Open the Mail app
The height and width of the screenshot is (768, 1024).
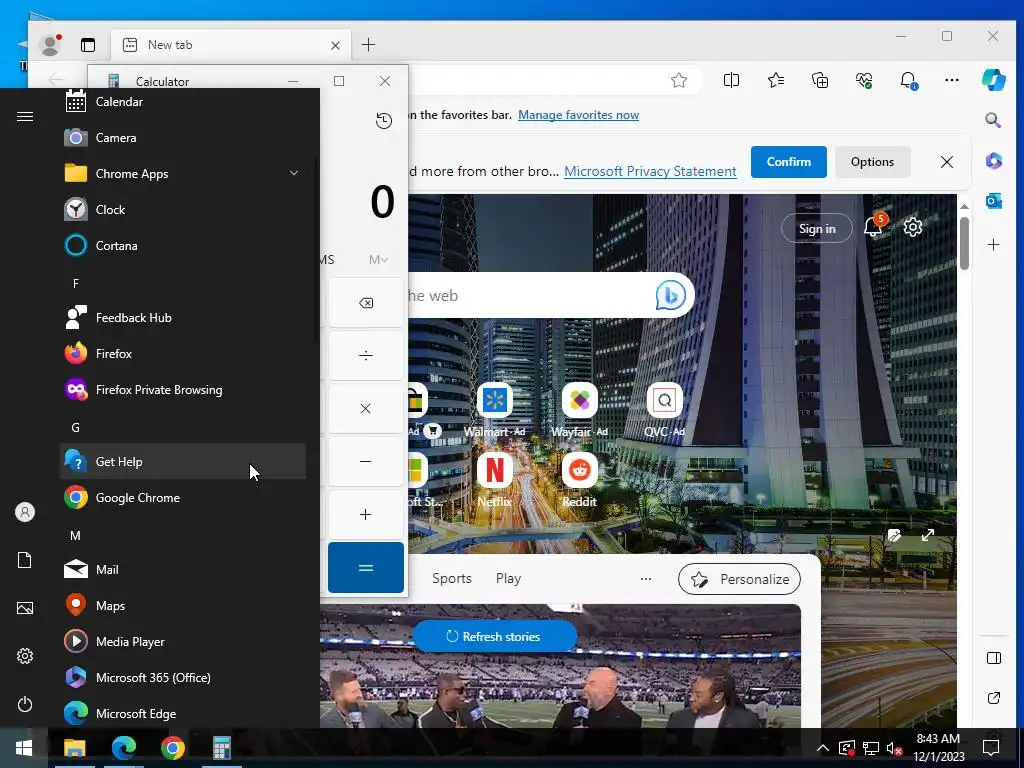(183, 569)
